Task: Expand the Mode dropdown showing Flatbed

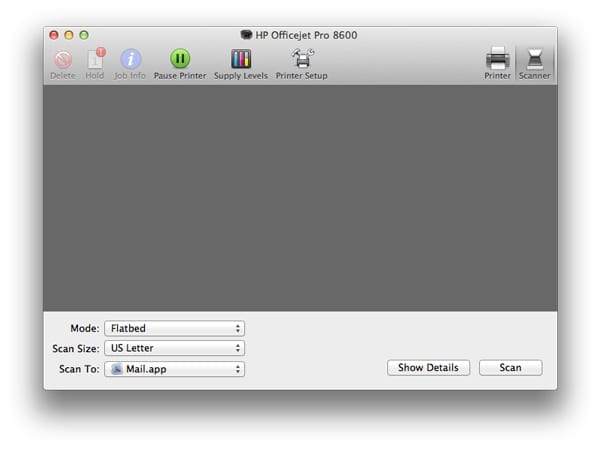Action: tap(174, 328)
